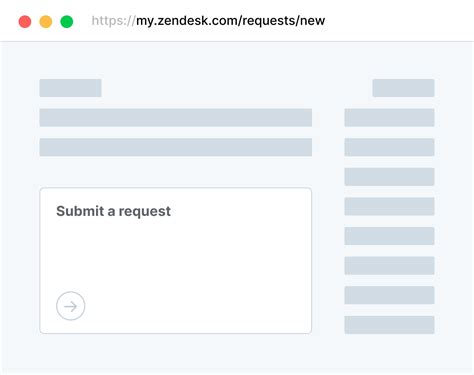Click the circled arrow icon in the card

(70, 306)
